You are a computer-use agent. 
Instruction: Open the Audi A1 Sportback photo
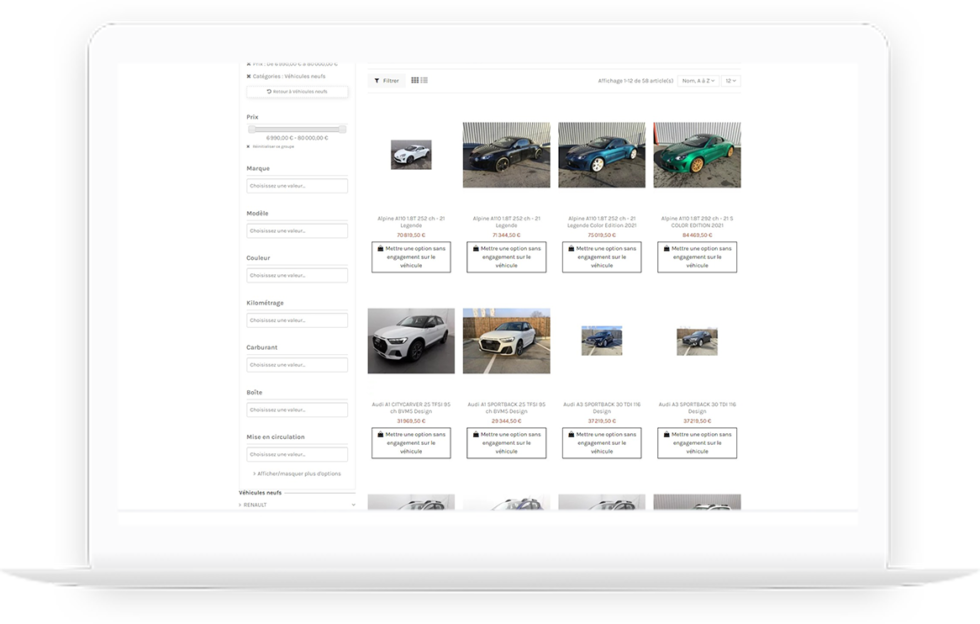click(x=506, y=341)
